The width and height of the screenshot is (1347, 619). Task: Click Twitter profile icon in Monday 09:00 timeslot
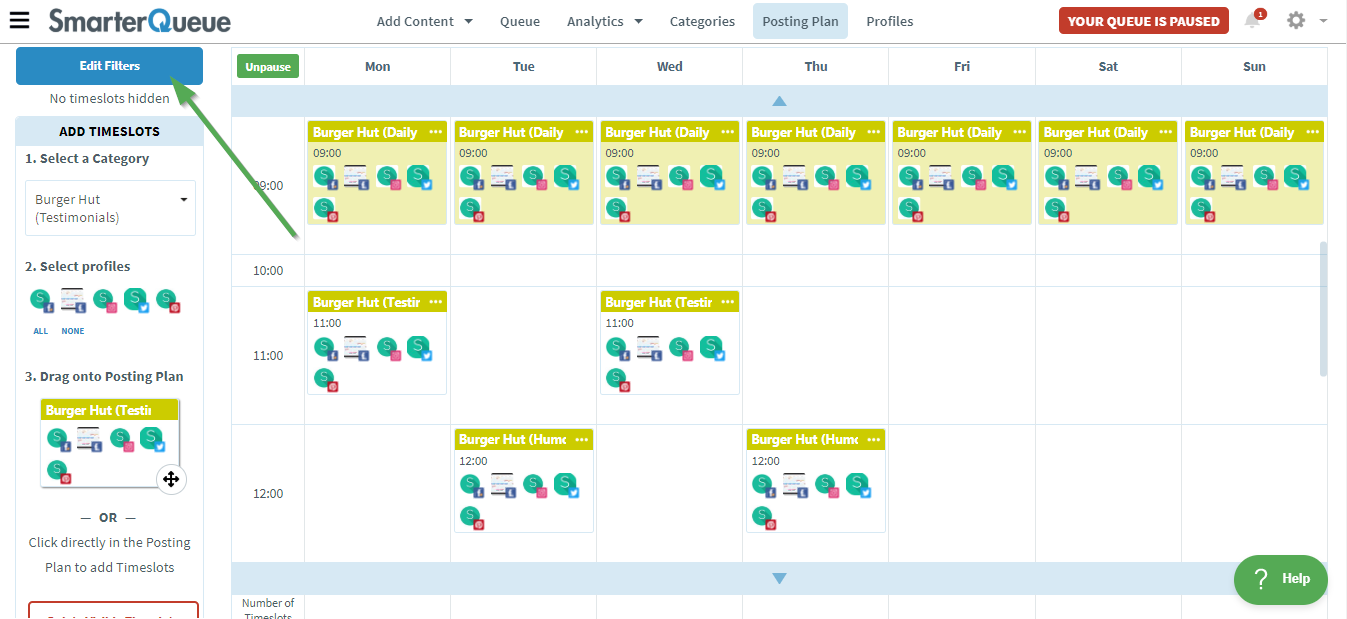[419, 177]
